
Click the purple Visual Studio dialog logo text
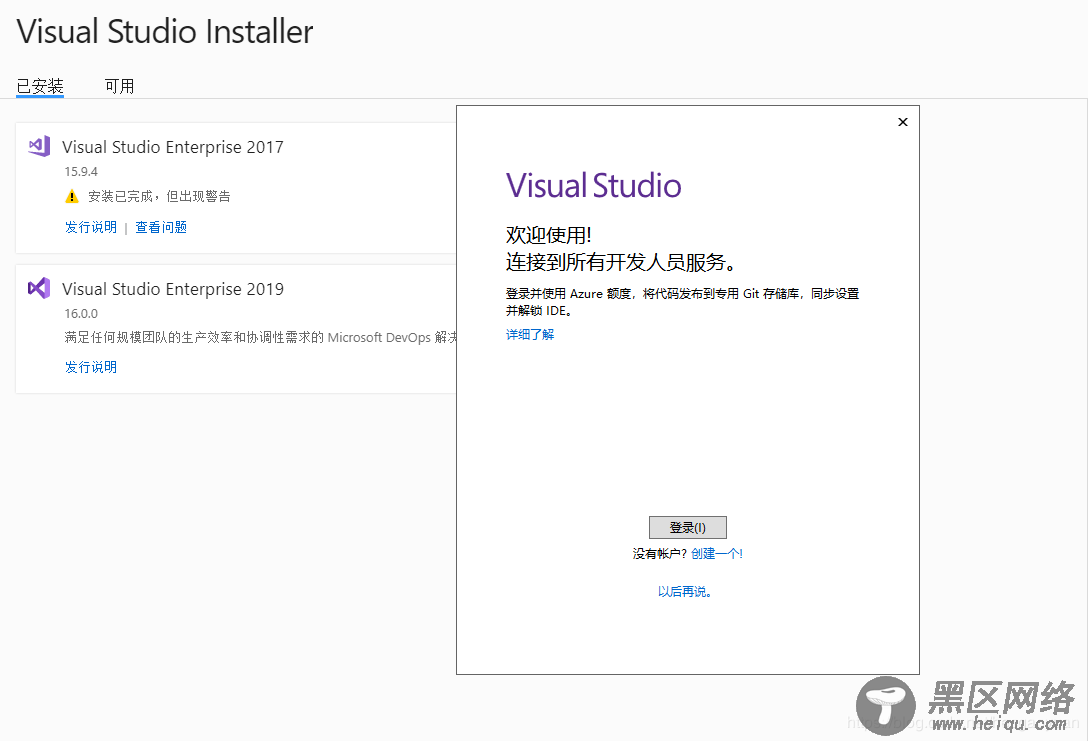tap(593, 186)
